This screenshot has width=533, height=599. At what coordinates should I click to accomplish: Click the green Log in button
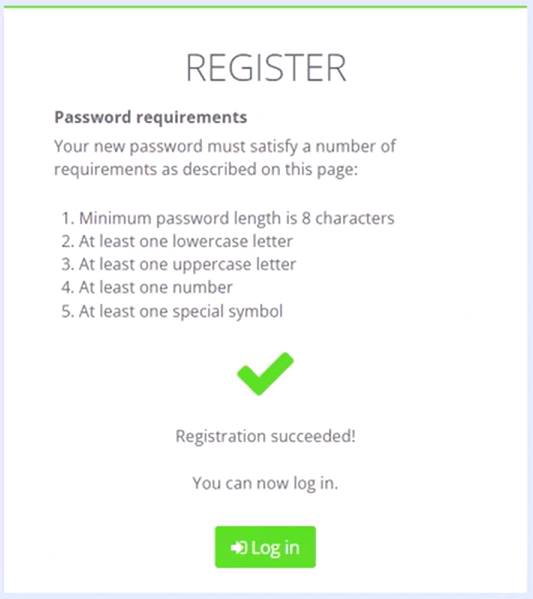point(265,547)
